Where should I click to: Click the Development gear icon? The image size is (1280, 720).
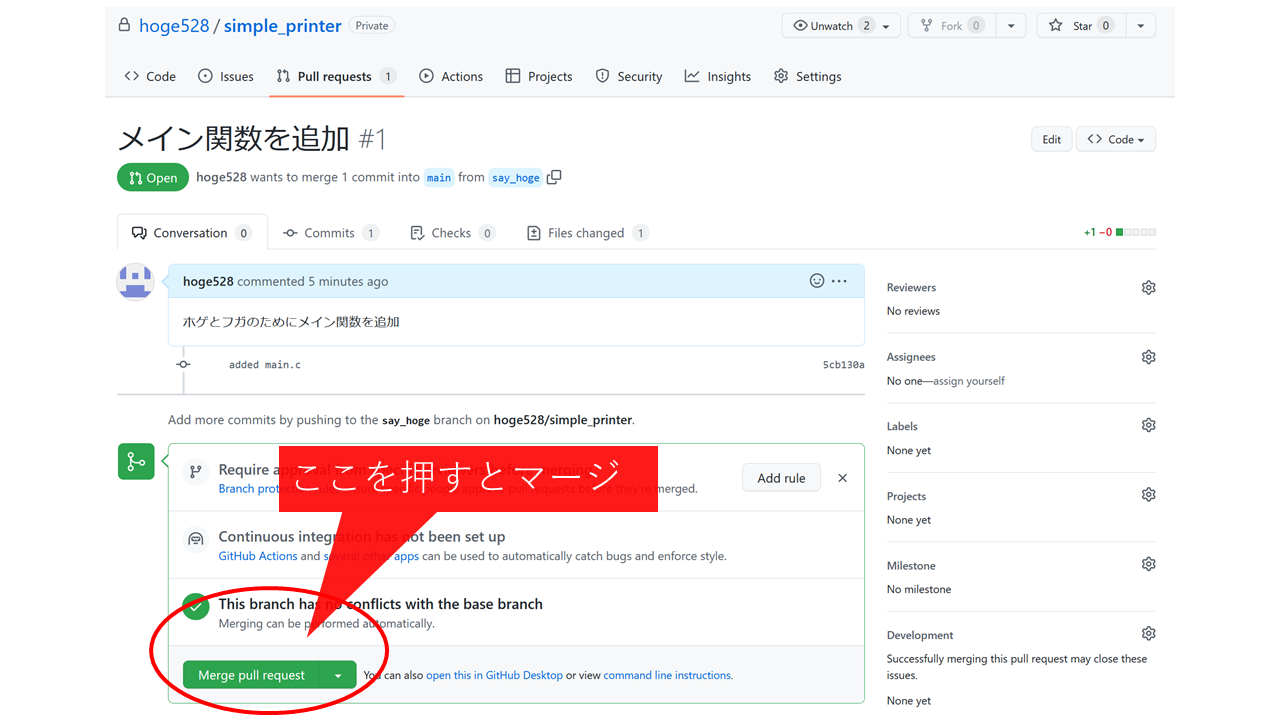(x=1148, y=634)
